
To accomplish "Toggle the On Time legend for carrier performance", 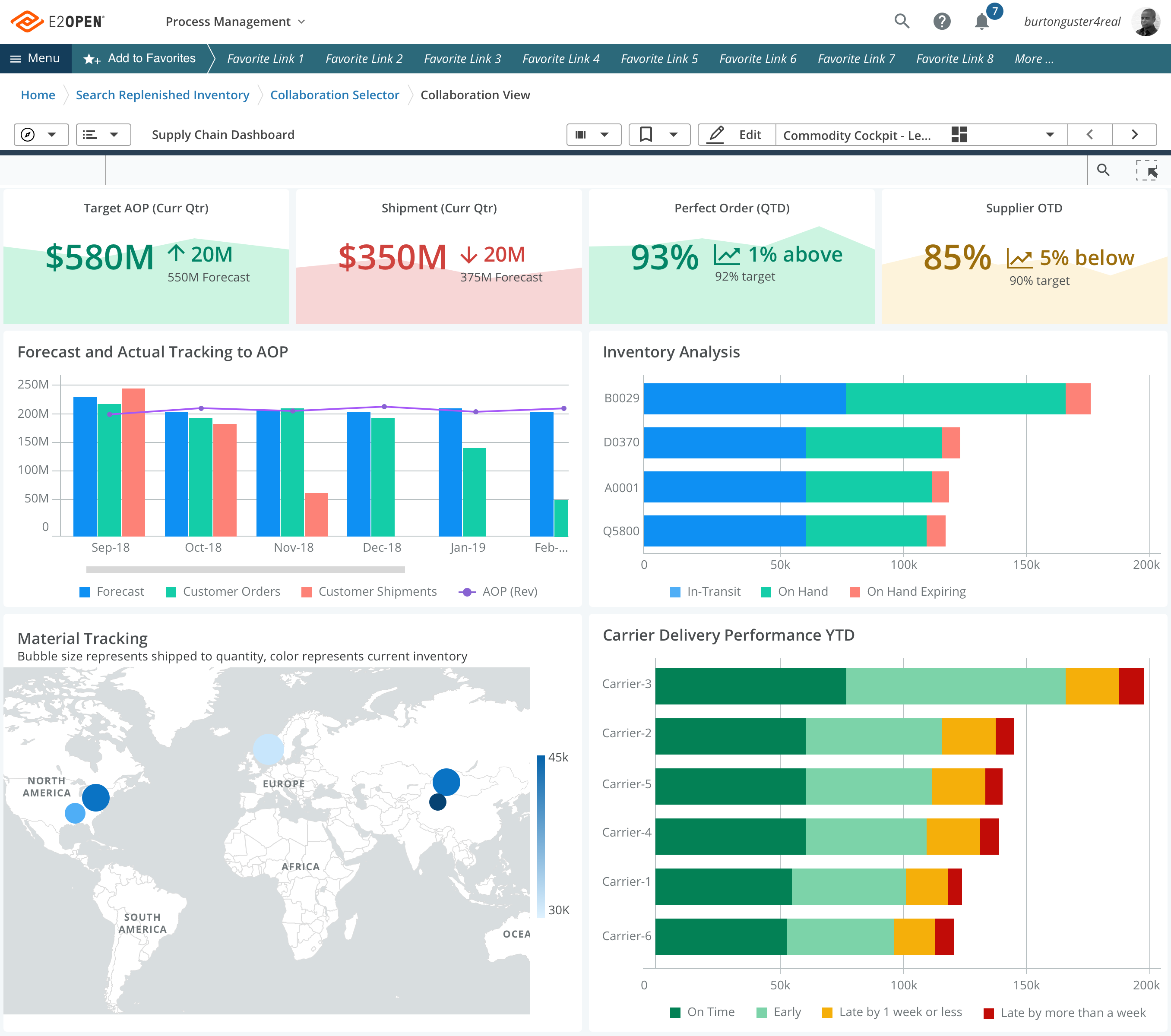I will (703, 1012).
